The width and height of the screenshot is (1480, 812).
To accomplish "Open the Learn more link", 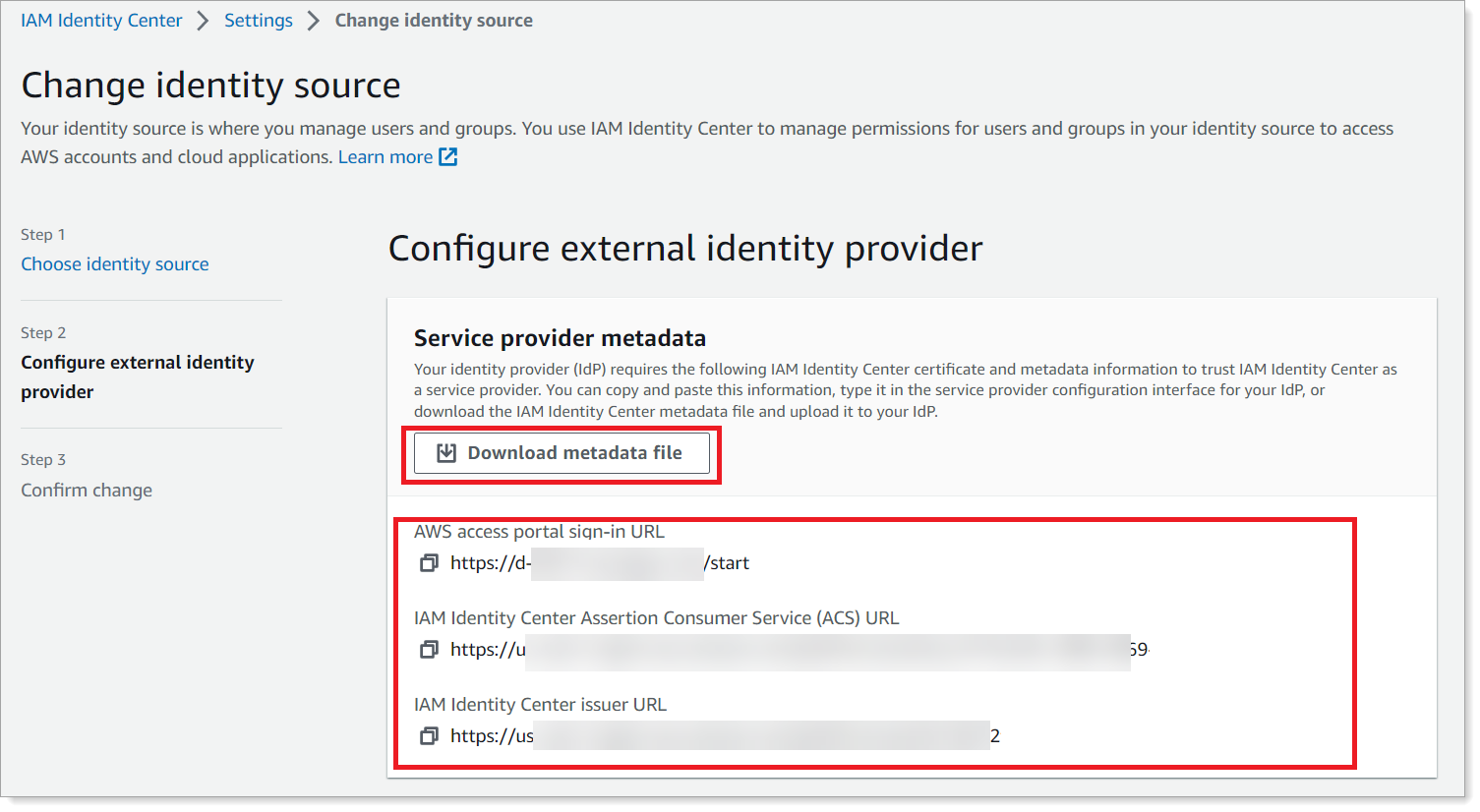I will 385,155.
